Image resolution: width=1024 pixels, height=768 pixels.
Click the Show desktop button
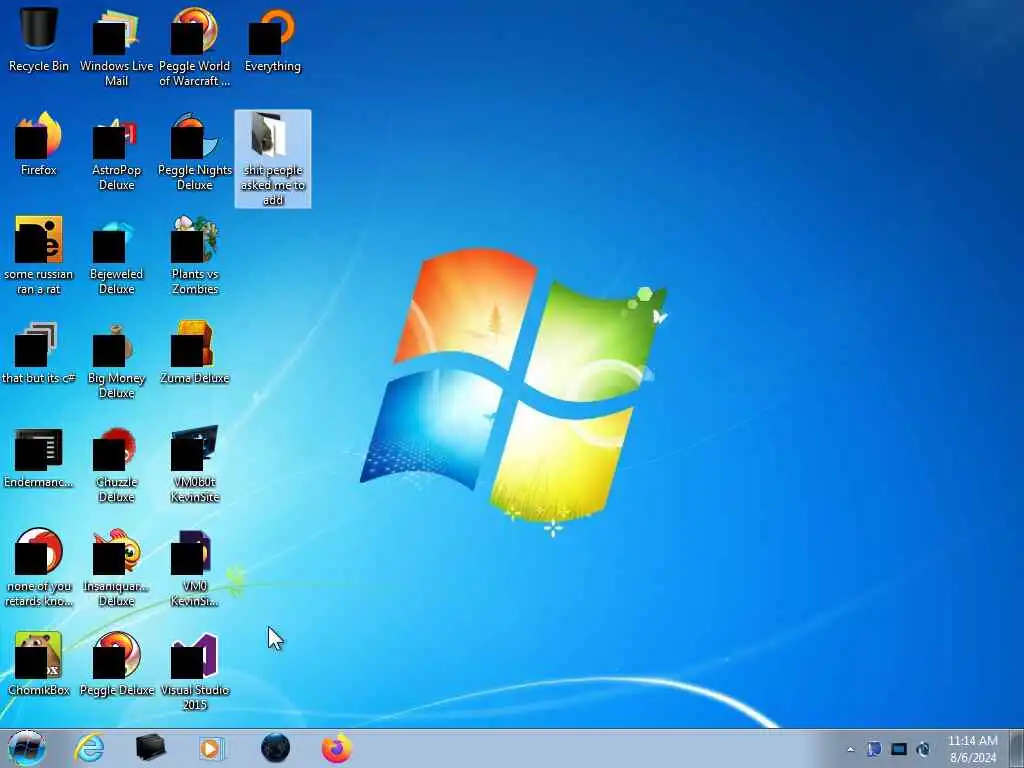click(1017, 748)
